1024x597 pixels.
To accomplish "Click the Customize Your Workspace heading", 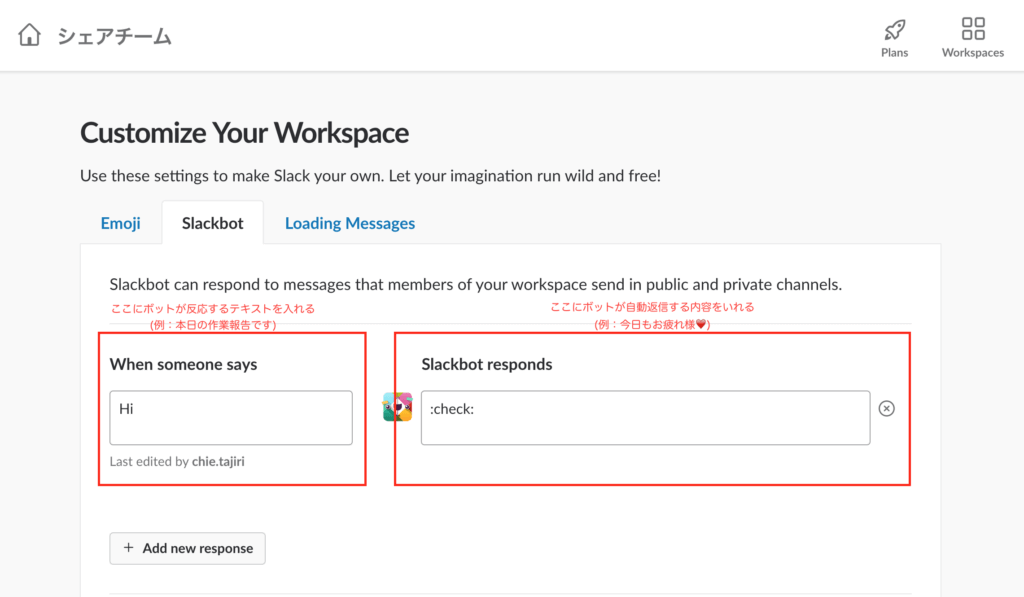I will tap(244, 133).
